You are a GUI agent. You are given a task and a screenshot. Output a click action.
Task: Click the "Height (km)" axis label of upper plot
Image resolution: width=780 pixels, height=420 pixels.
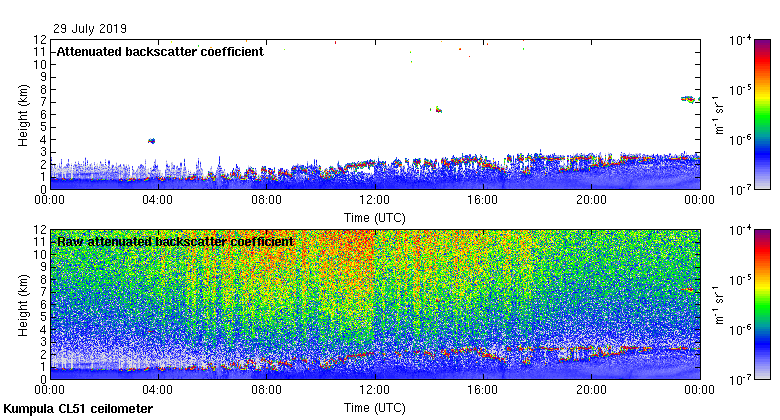(x=23, y=113)
